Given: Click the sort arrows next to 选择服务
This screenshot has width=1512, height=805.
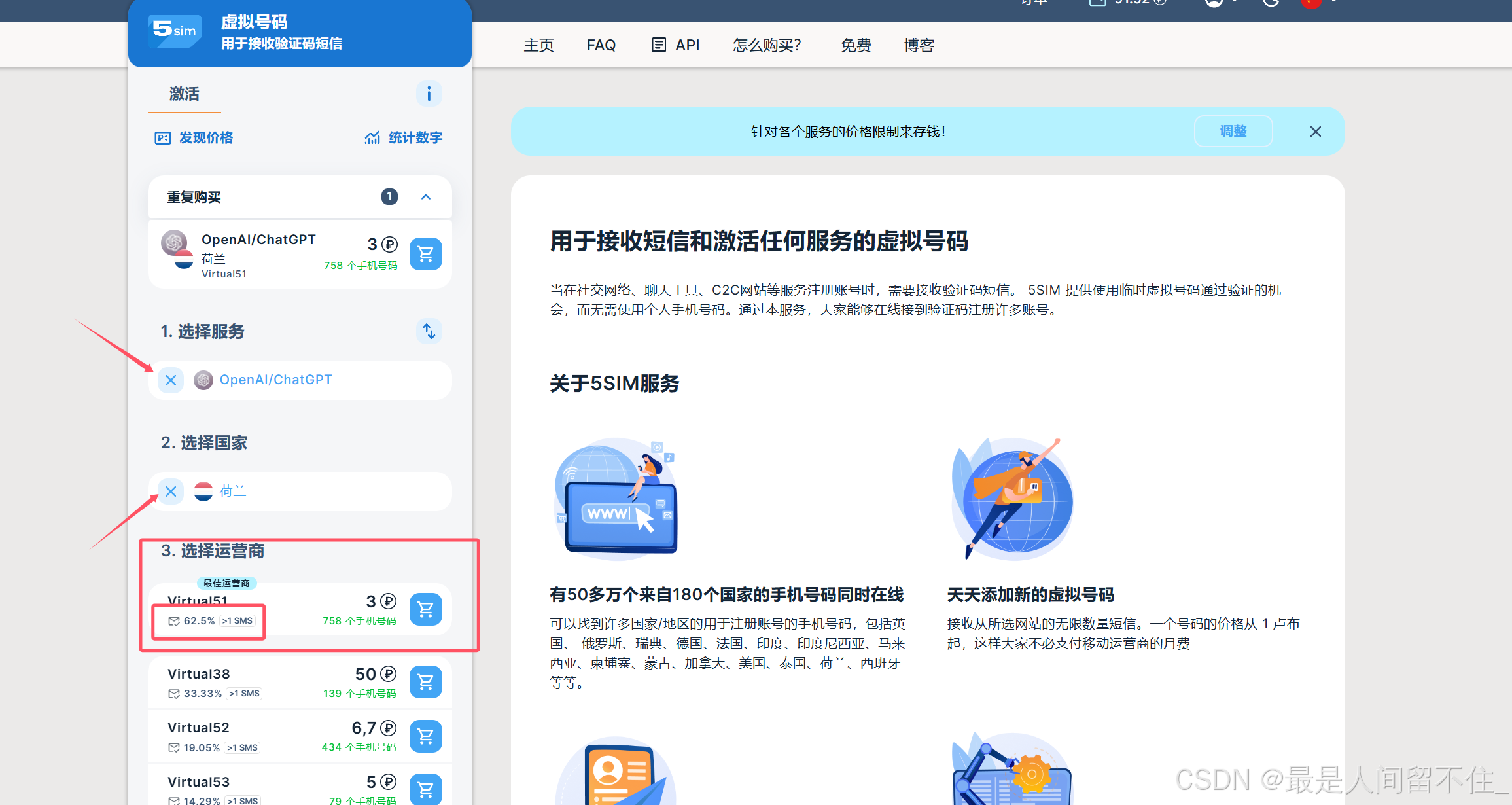Looking at the screenshot, I should [x=429, y=331].
